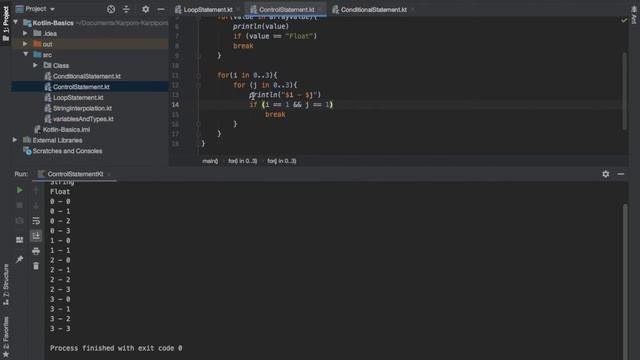Stop the running process
This screenshot has height=360, width=640.
(x=20, y=205)
